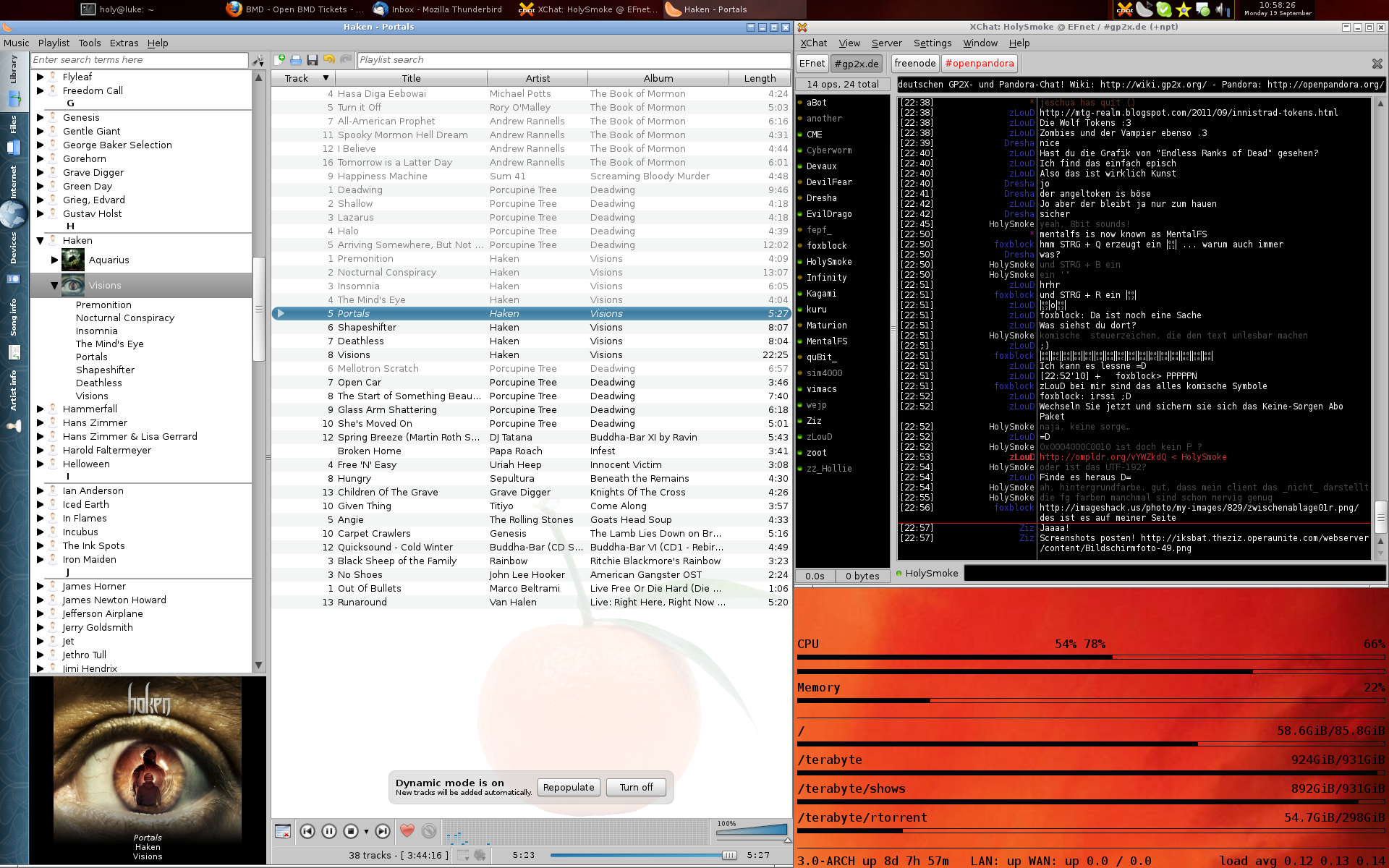Viewport: 1389px width, 868px height.
Task: Open the Library sidebar tab
Action: [x=14, y=83]
